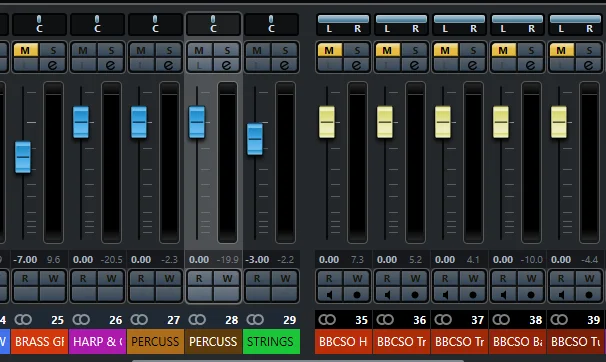Toggle Write automation on HARP channel 26

111,279
